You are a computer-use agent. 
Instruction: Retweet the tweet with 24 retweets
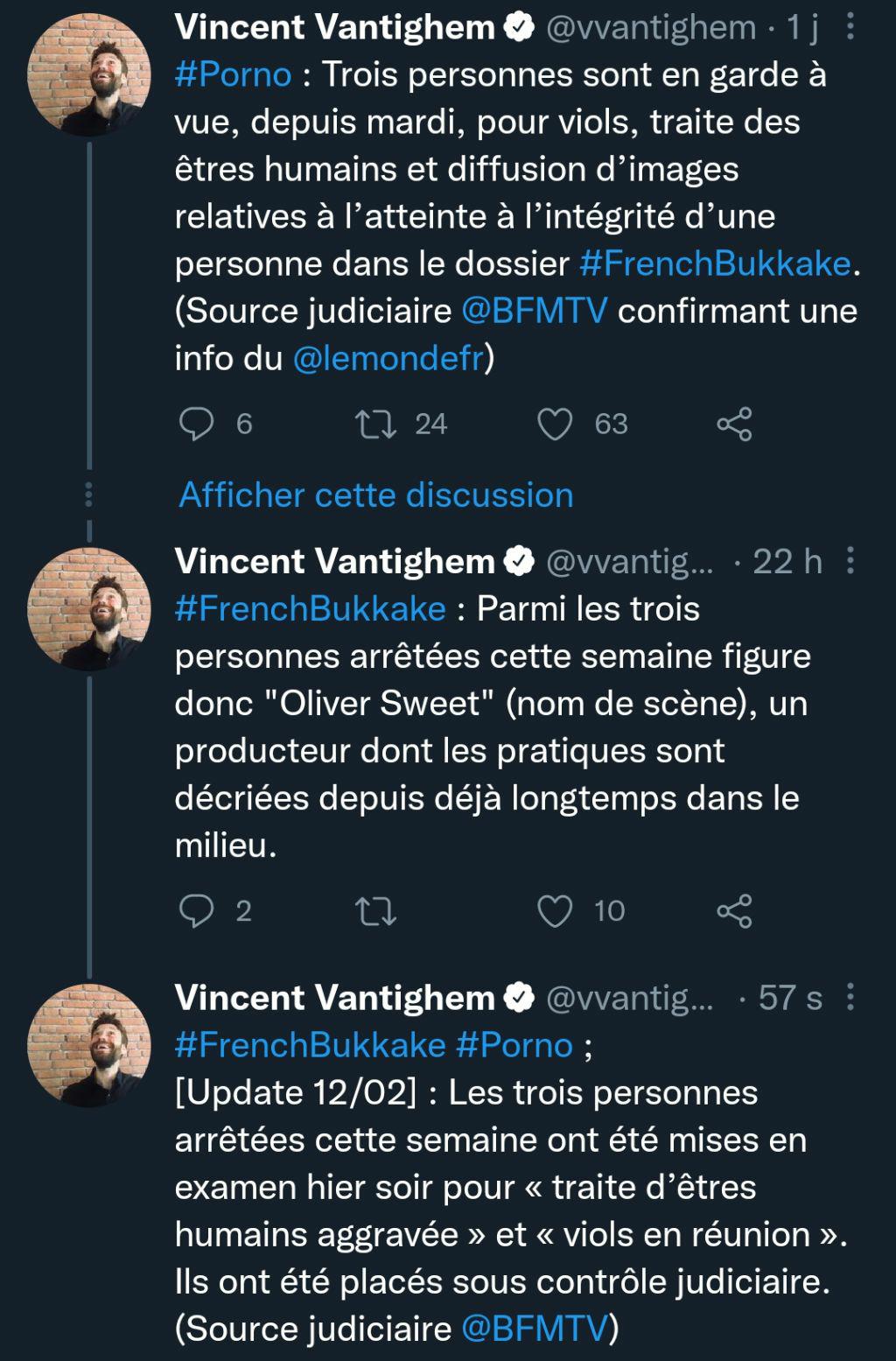tap(377, 424)
